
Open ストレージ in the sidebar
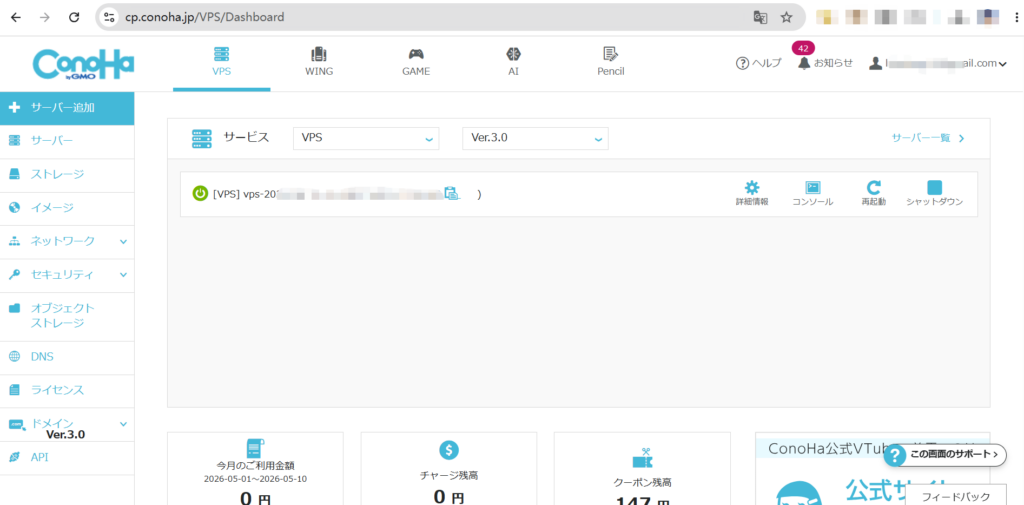tap(67, 174)
